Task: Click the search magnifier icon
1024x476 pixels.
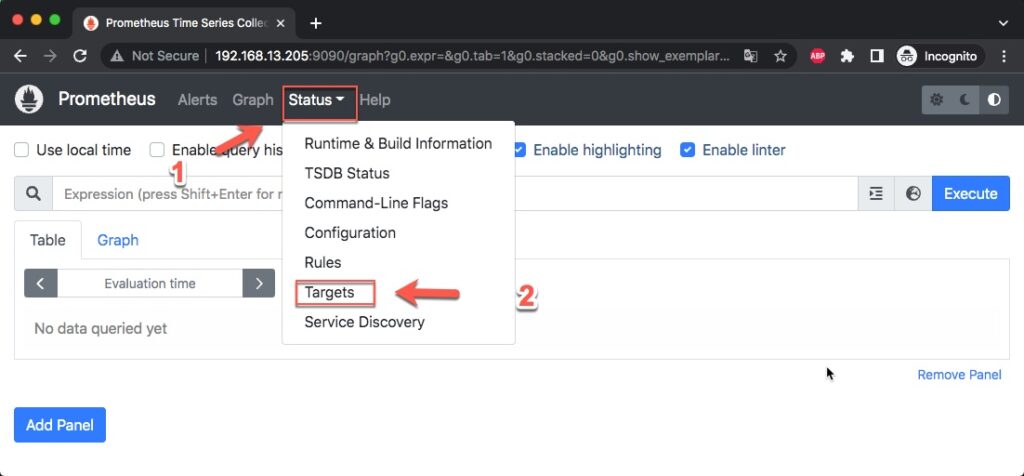Action: point(33,193)
